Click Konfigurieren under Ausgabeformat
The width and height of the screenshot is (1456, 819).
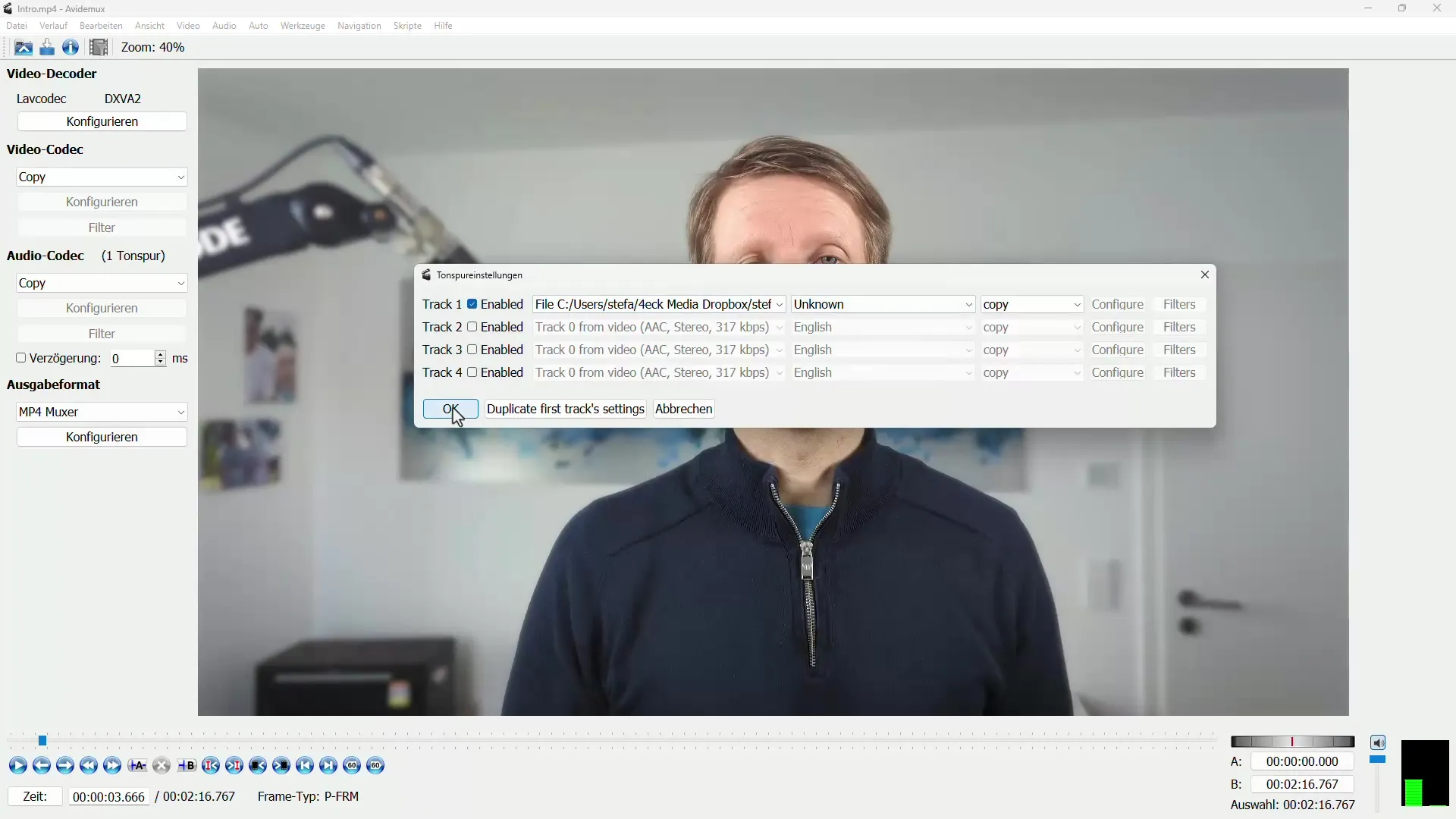102,437
